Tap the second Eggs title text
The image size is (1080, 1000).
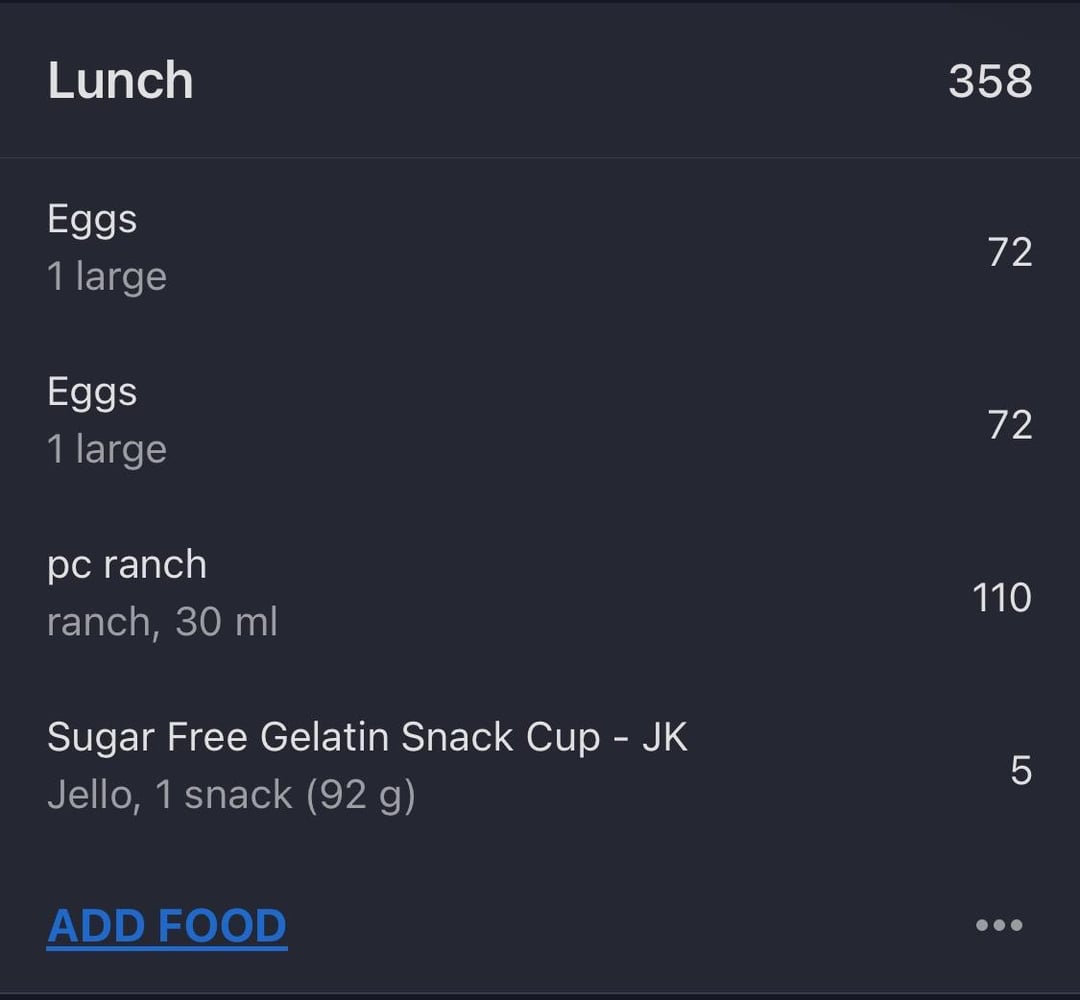pos(92,394)
